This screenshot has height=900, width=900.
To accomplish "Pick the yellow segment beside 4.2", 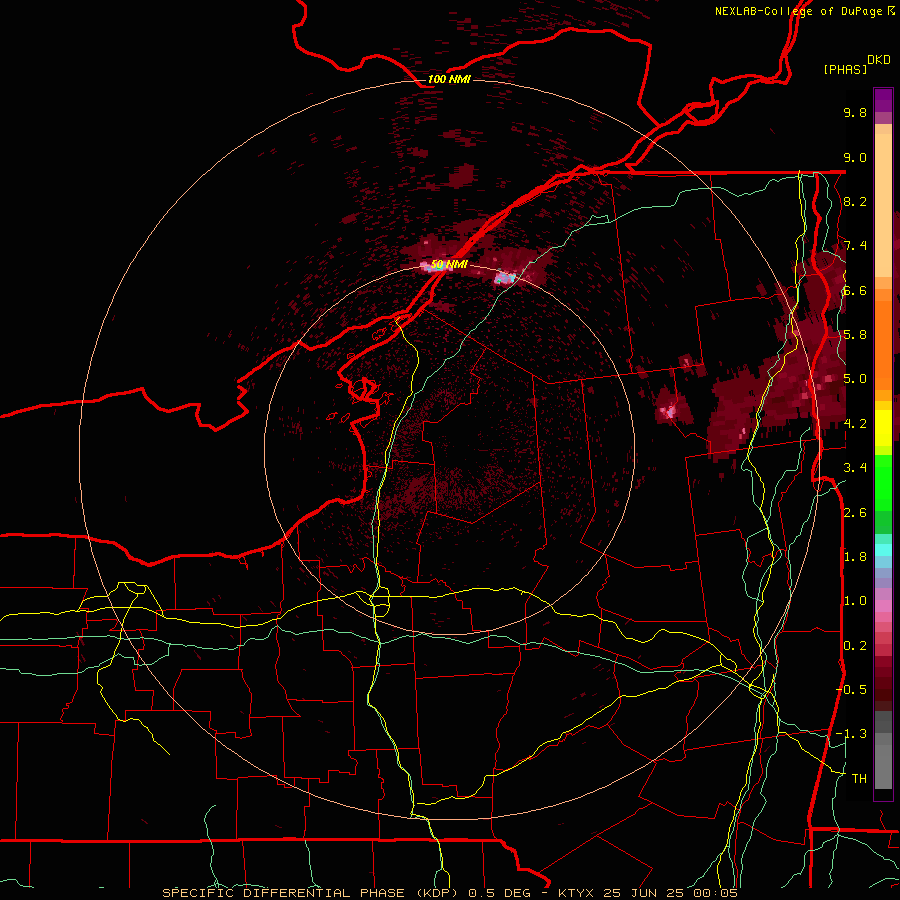I will pyautogui.click(x=883, y=428).
